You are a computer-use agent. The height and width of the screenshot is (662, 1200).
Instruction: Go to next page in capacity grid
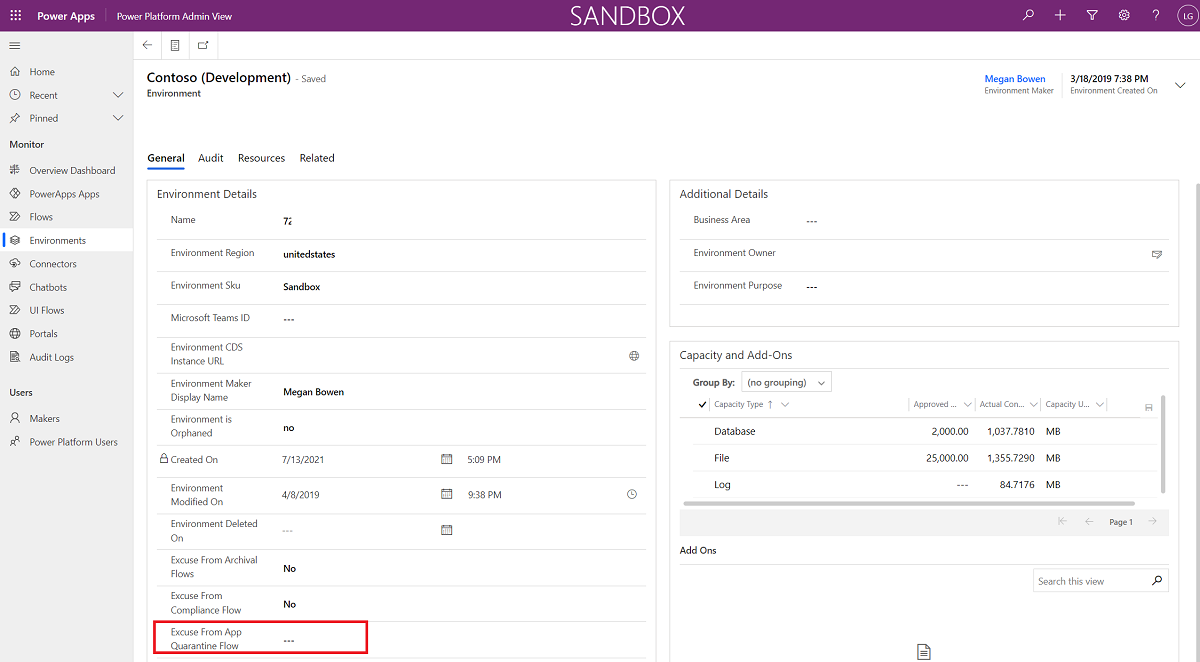1152,521
